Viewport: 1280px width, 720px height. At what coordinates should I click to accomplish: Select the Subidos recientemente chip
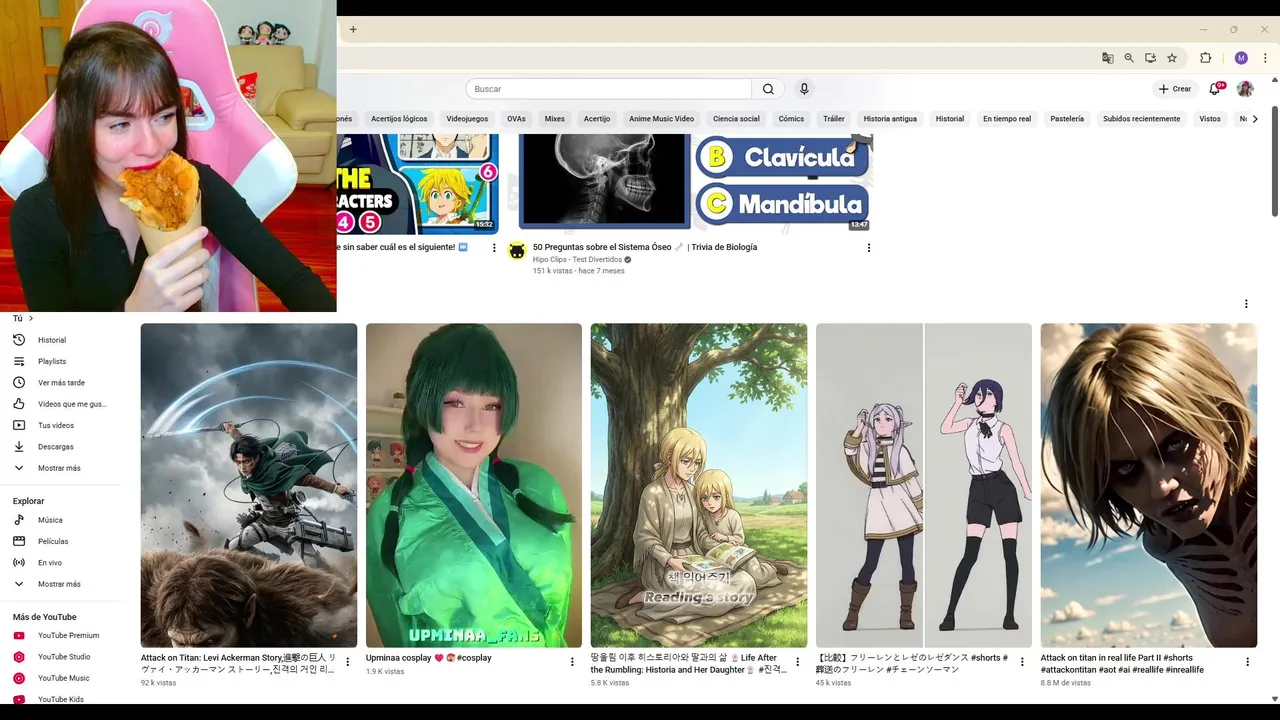click(x=1141, y=119)
